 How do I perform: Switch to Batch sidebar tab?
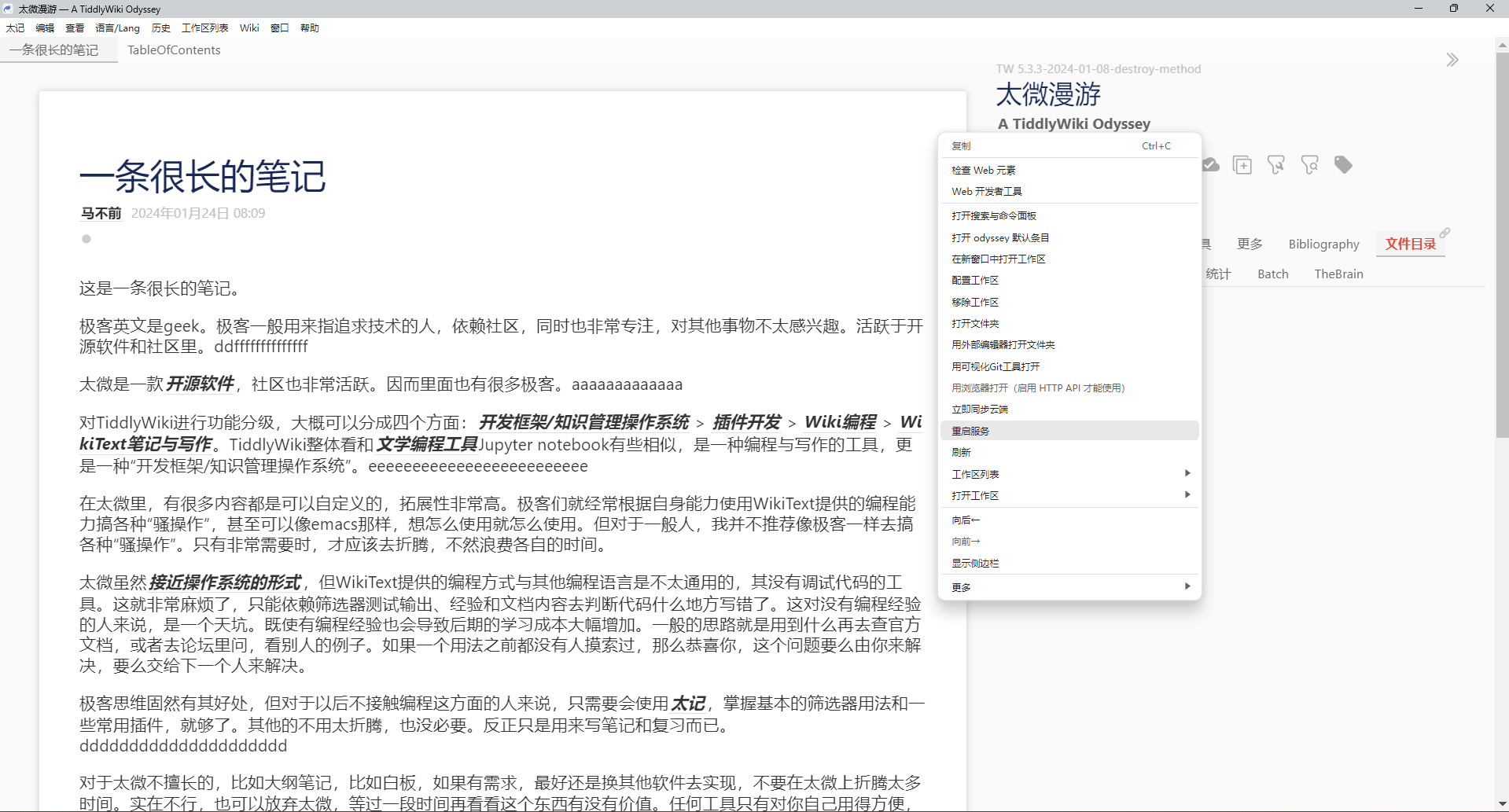point(1273,274)
